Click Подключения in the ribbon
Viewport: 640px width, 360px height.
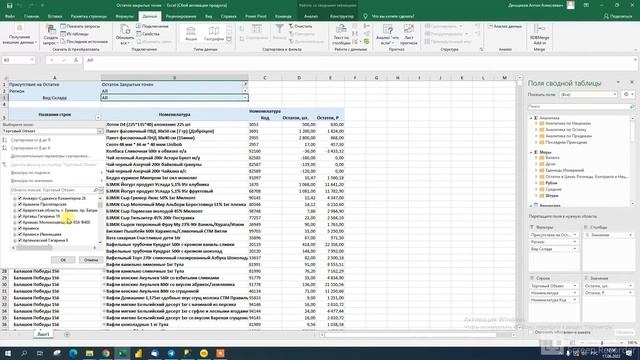click(152, 26)
